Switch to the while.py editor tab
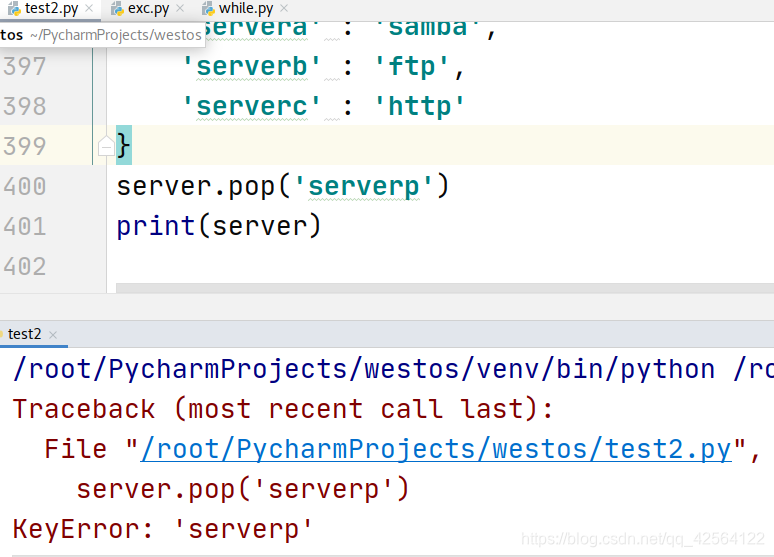The width and height of the screenshot is (774, 557). tap(245, 8)
